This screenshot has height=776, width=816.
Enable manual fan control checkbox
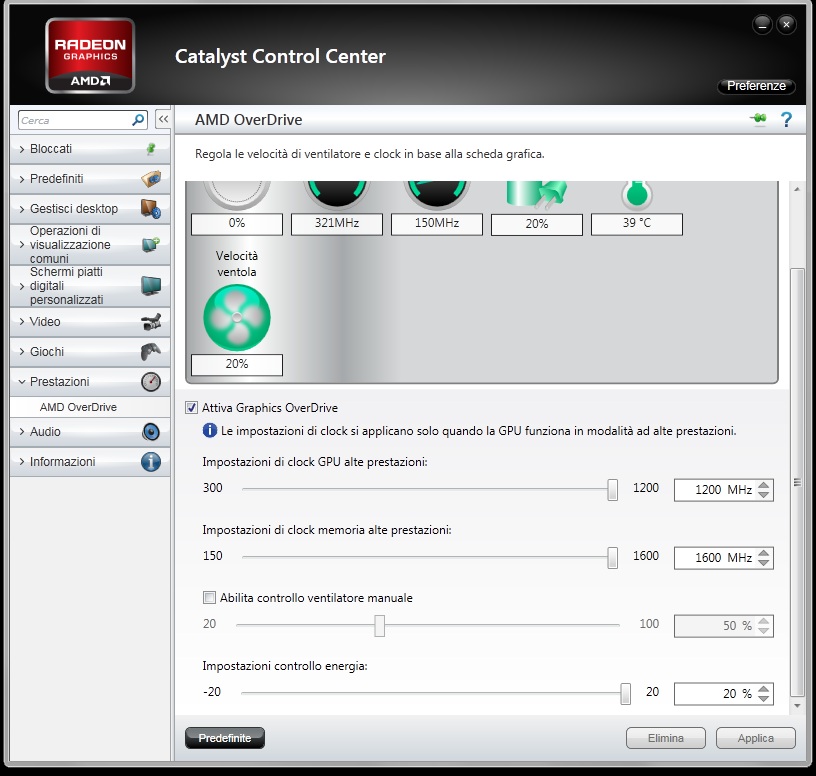pos(209,597)
